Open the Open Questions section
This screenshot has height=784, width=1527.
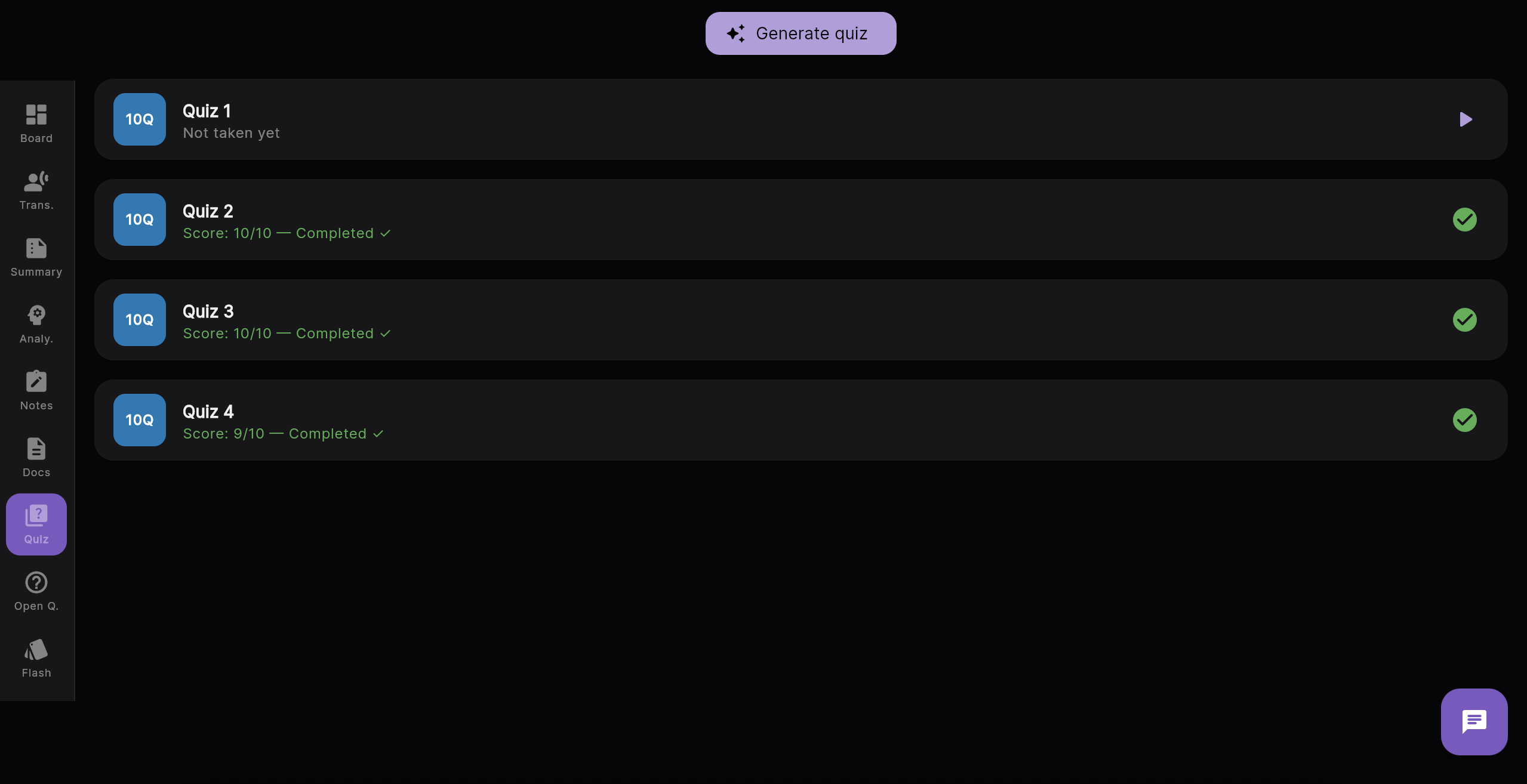coord(36,590)
